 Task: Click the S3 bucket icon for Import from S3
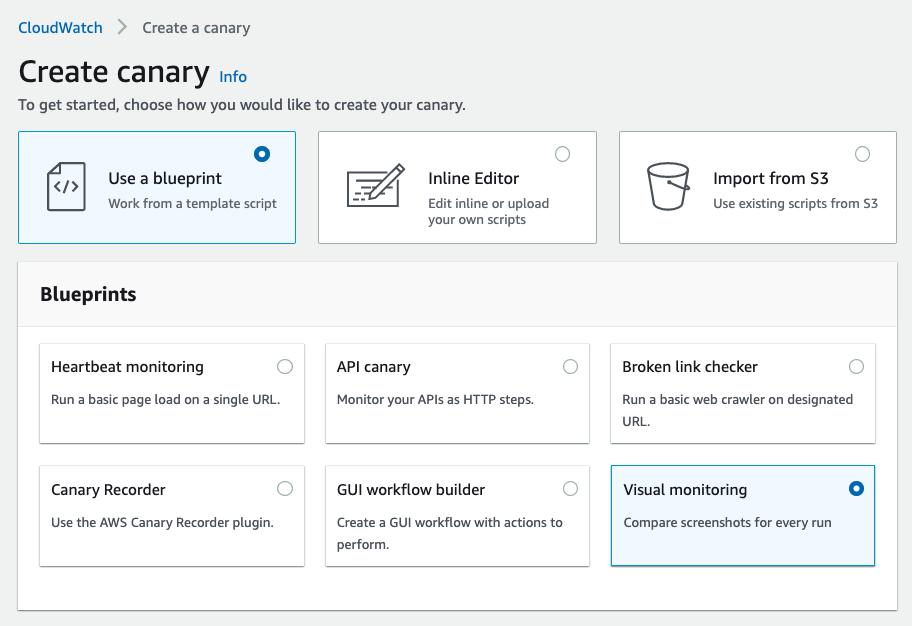click(666, 186)
